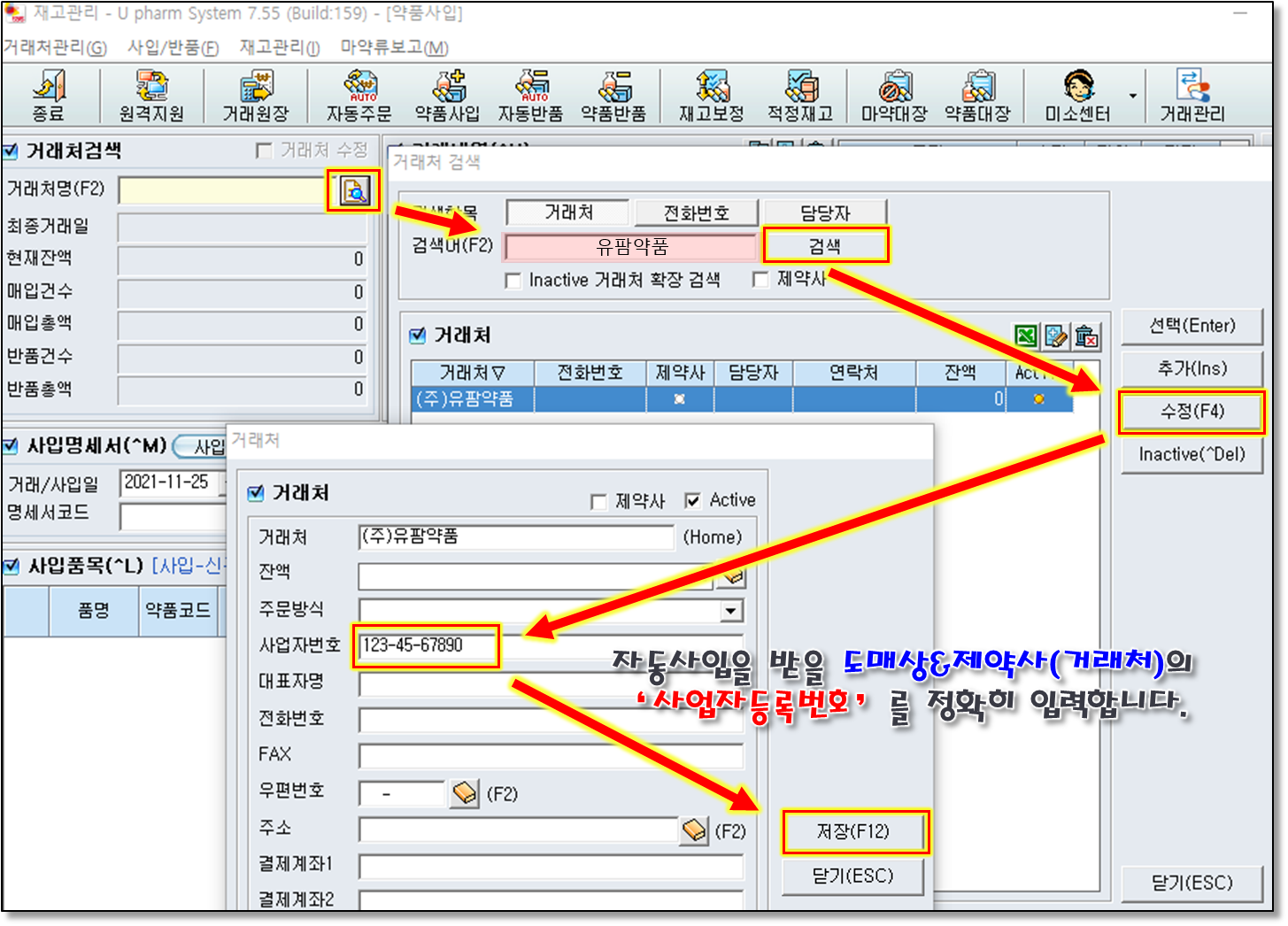
Task: Check the 거래처 수정 checkbox
Action: click(x=264, y=150)
